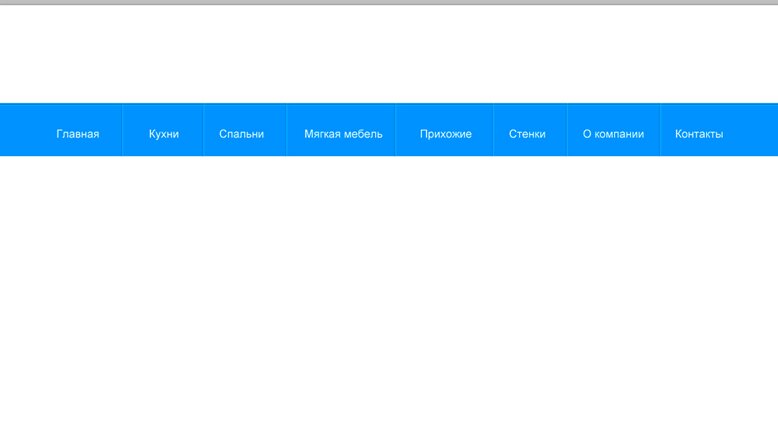Go to the Кухни section

coord(164,134)
